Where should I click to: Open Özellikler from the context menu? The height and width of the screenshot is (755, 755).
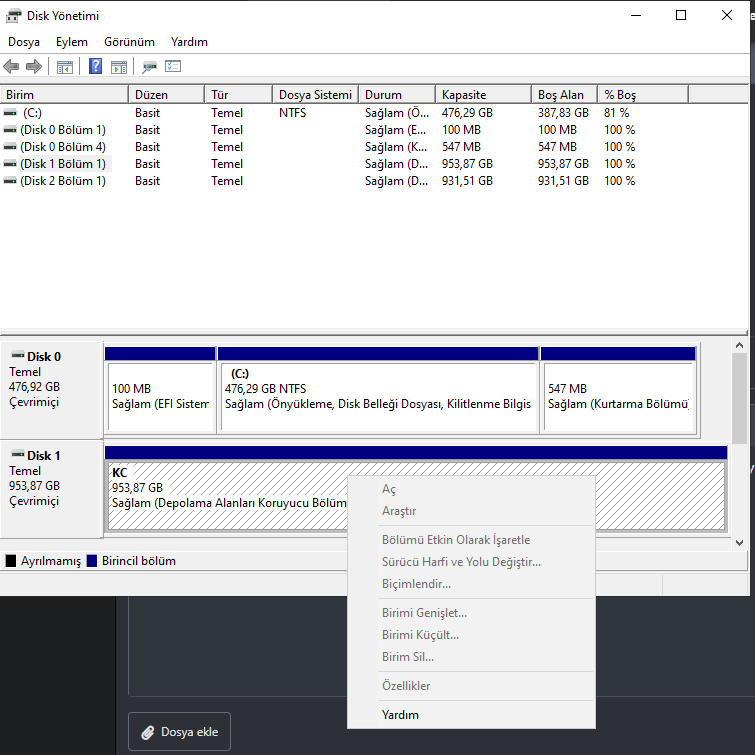click(471, 686)
